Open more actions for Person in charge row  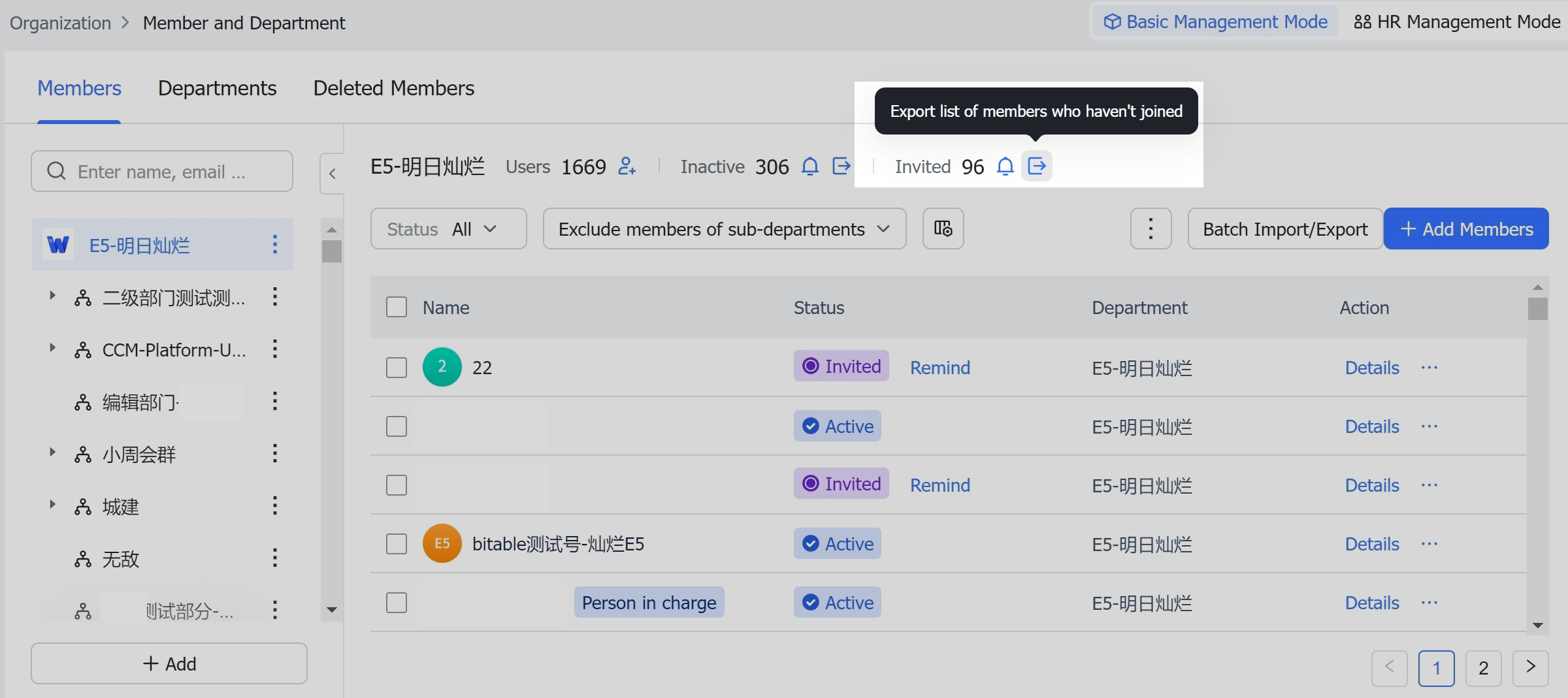click(x=1429, y=603)
